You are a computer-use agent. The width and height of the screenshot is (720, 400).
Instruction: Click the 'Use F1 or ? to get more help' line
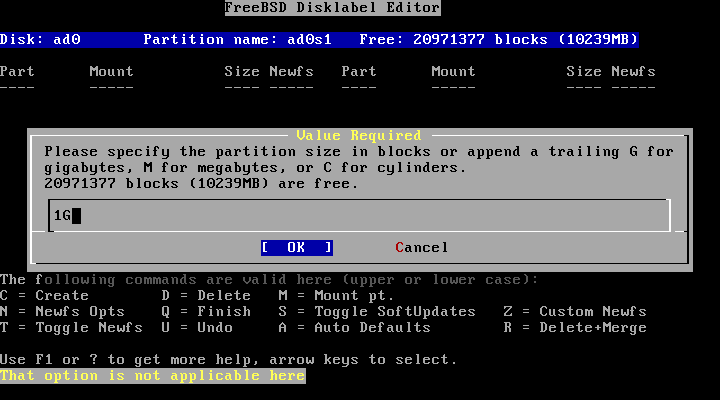229,360
